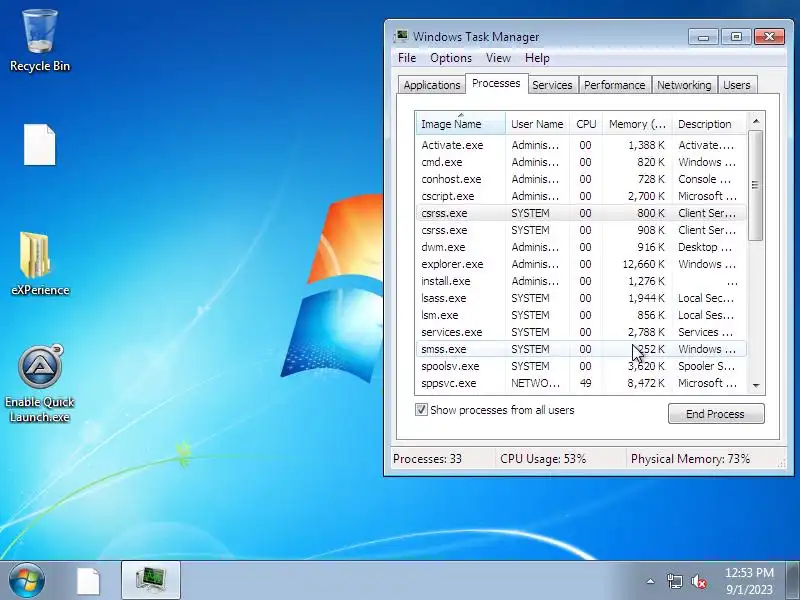Open the Users tab
Viewport: 800px width, 600px height.
[737, 85]
